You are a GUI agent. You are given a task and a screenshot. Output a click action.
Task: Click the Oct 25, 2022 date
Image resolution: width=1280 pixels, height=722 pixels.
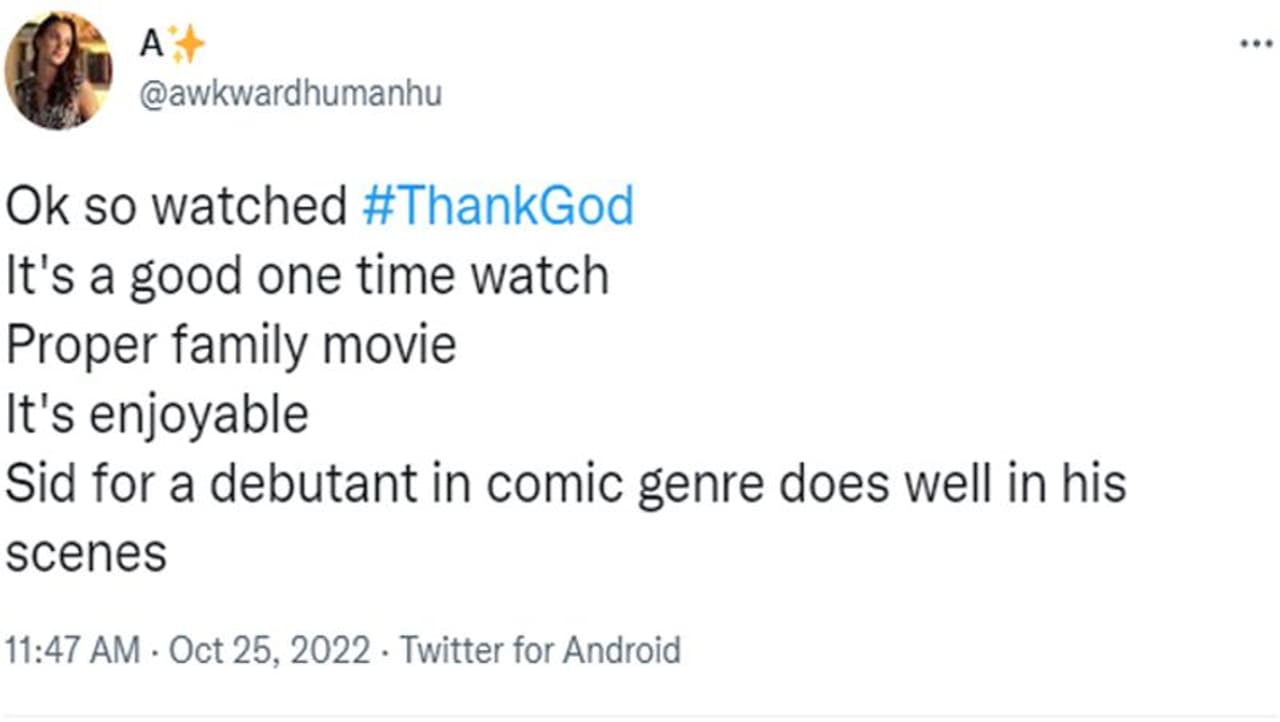270,650
